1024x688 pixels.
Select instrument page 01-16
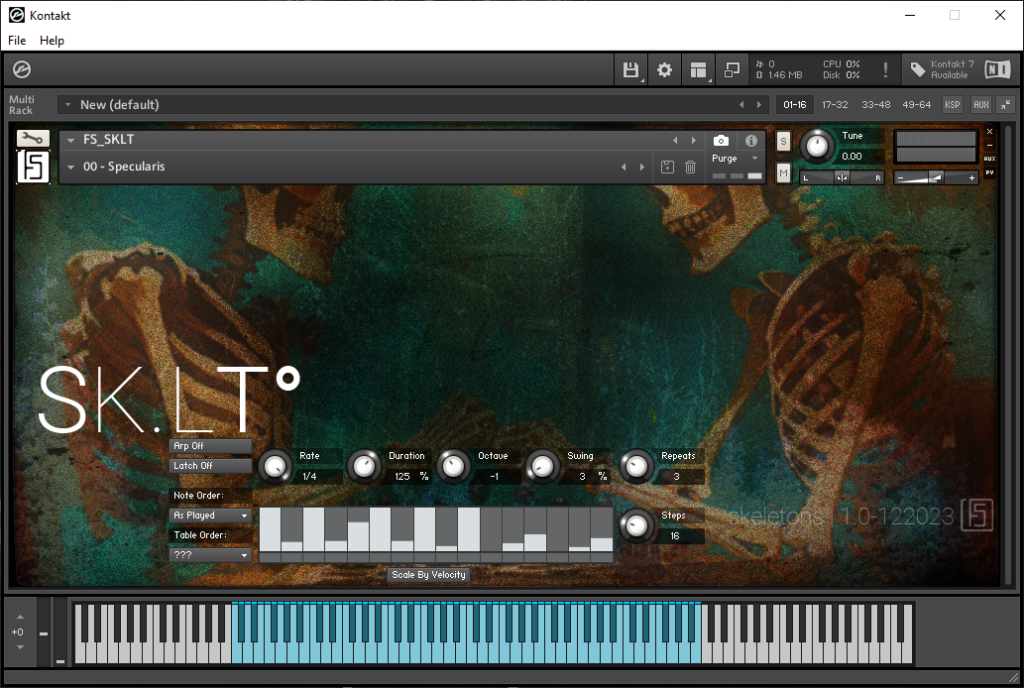tap(795, 104)
